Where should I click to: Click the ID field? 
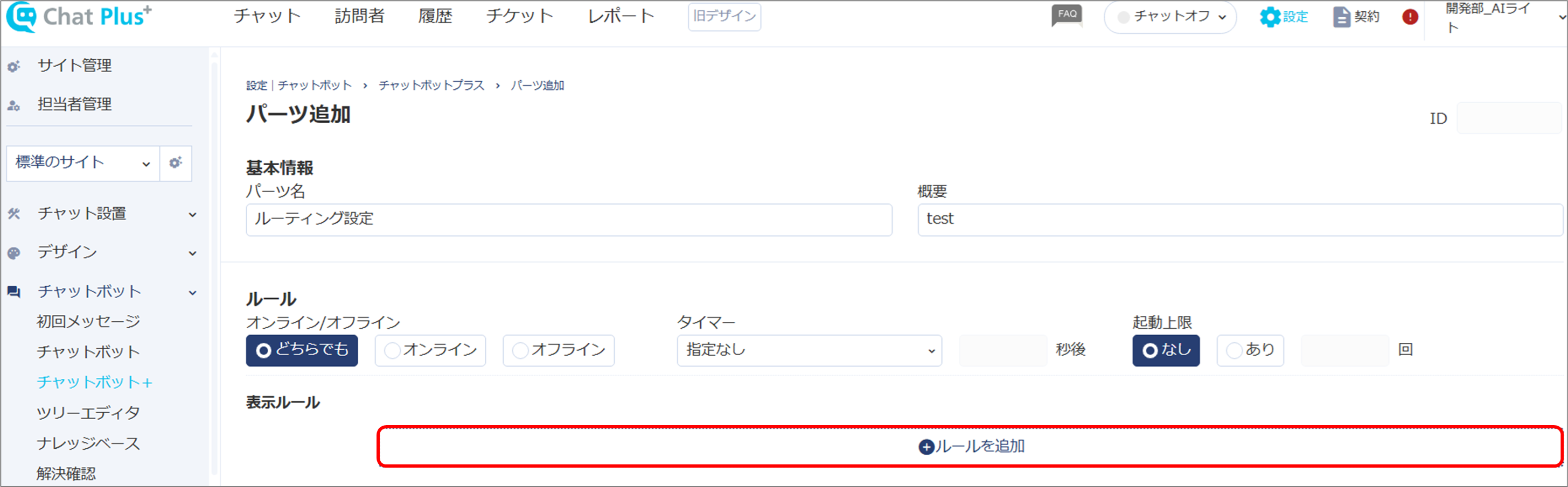1509,118
